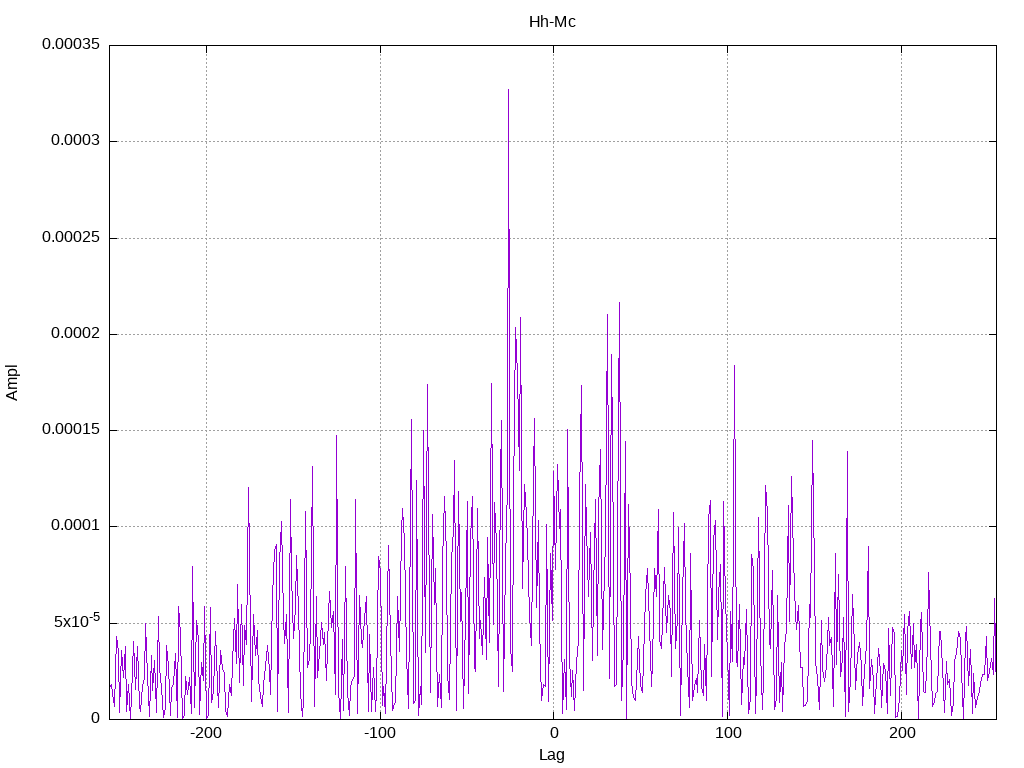1024x768 pixels.
Task: Click x-axis tick label 200
Action: pyautogui.click(x=902, y=733)
